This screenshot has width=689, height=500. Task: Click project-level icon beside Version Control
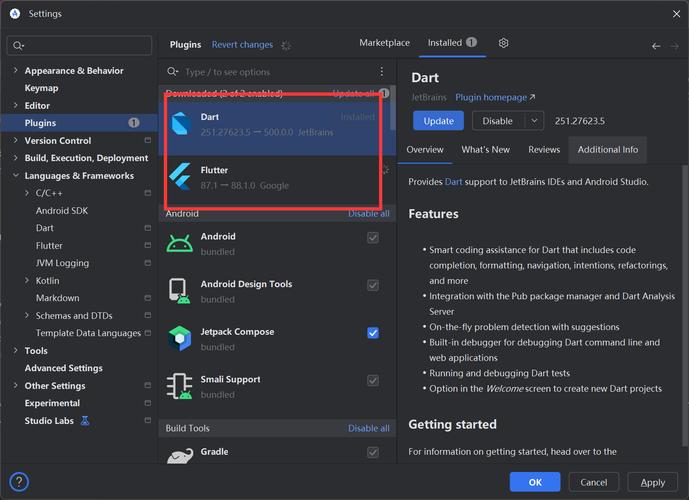[x=148, y=140]
